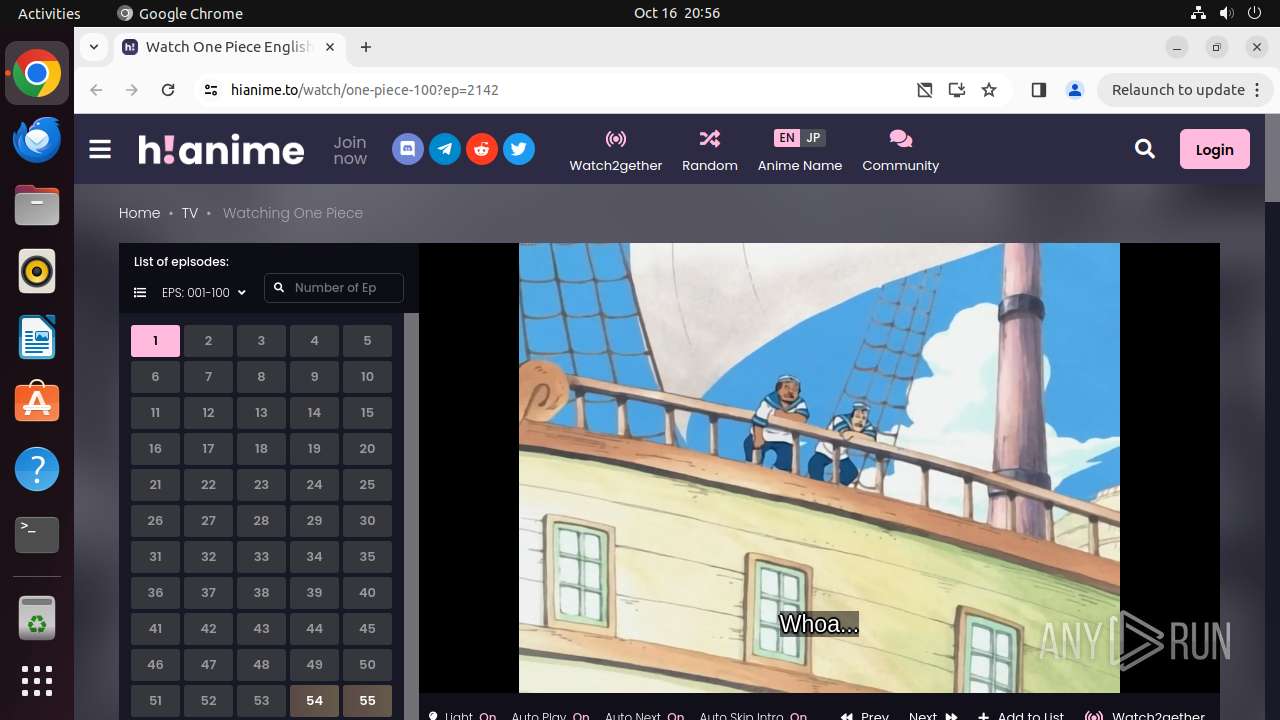This screenshot has height=720, width=1280.
Task: Bookmark this page with the star
Action: (x=989, y=90)
